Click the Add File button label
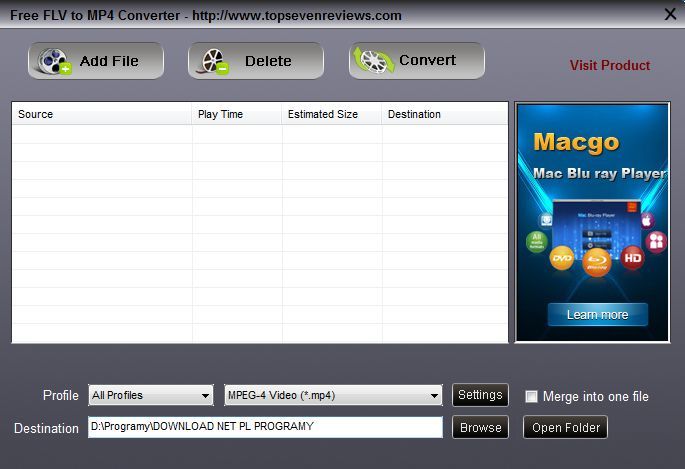The height and width of the screenshot is (469, 685). tap(109, 61)
